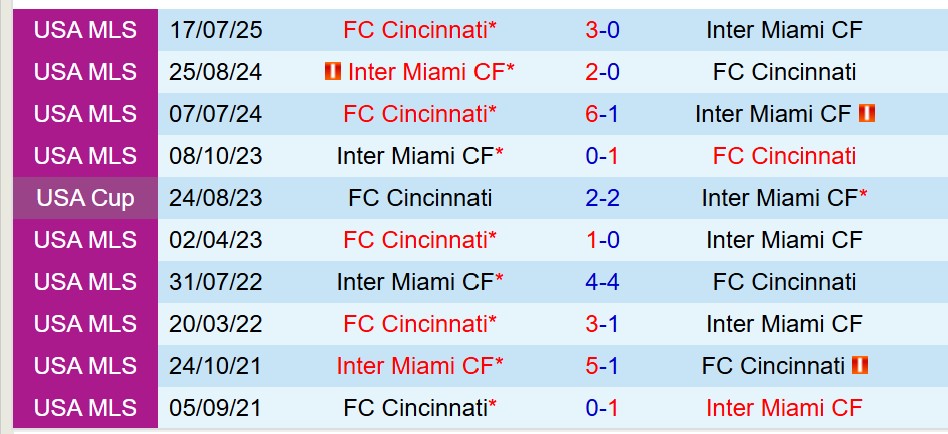Select the USA Cup competition label
The width and height of the screenshot is (948, 434).
tap(85, 198)
